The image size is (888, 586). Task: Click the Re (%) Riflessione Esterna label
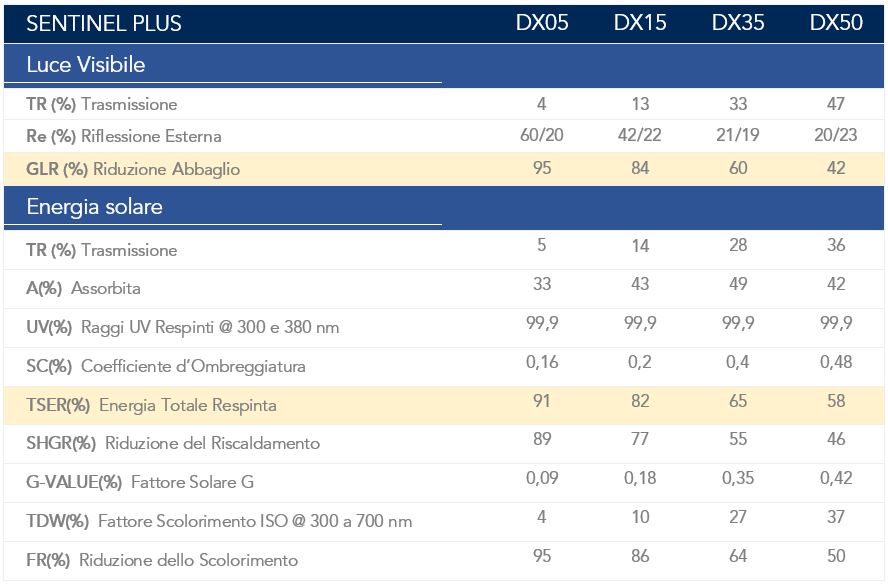coord(124,136)
